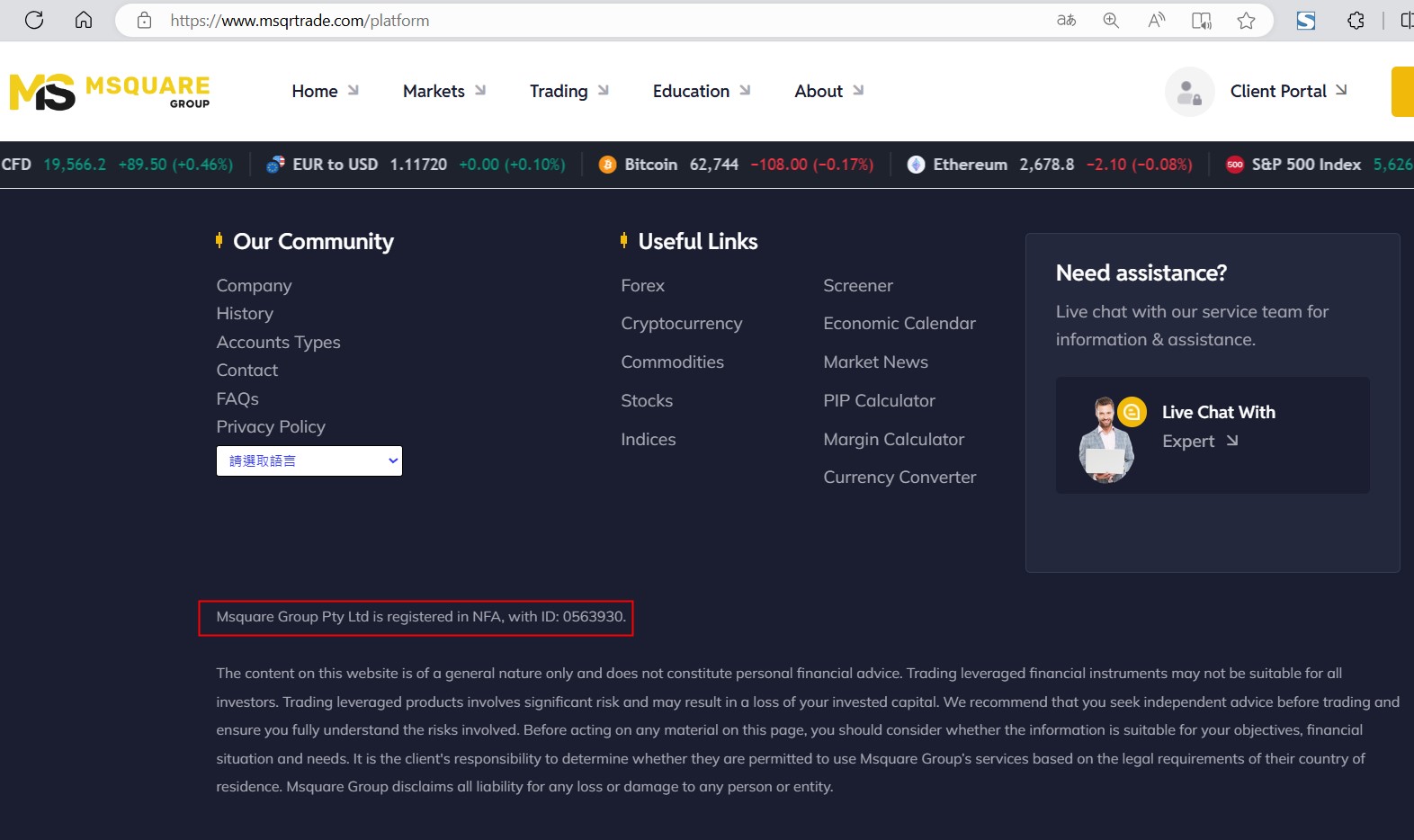Open the Education navigation menu
1414x840 pixels.
click(701, 91)
